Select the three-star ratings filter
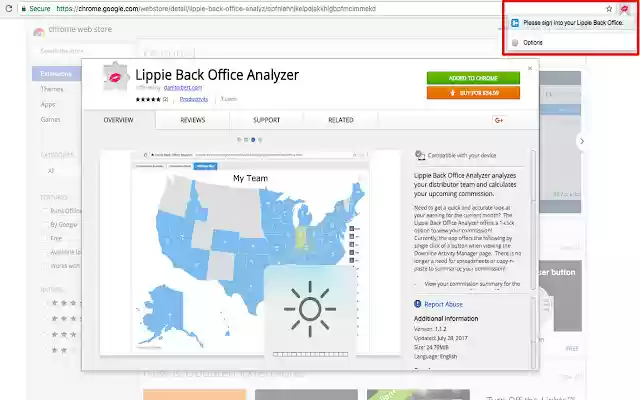This screenshot has height=400, width=640. (63, 334)
